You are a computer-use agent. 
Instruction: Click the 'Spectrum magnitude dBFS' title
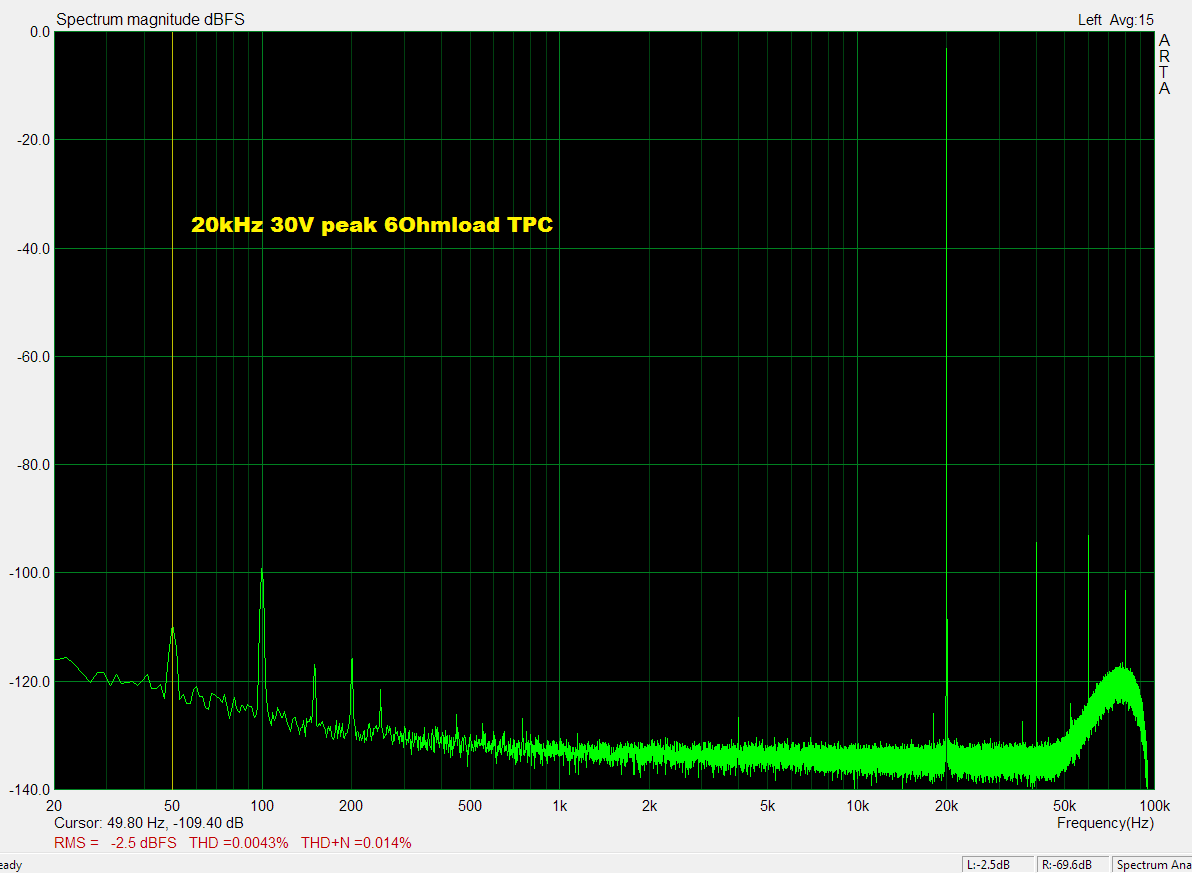[x=151, y=20]
